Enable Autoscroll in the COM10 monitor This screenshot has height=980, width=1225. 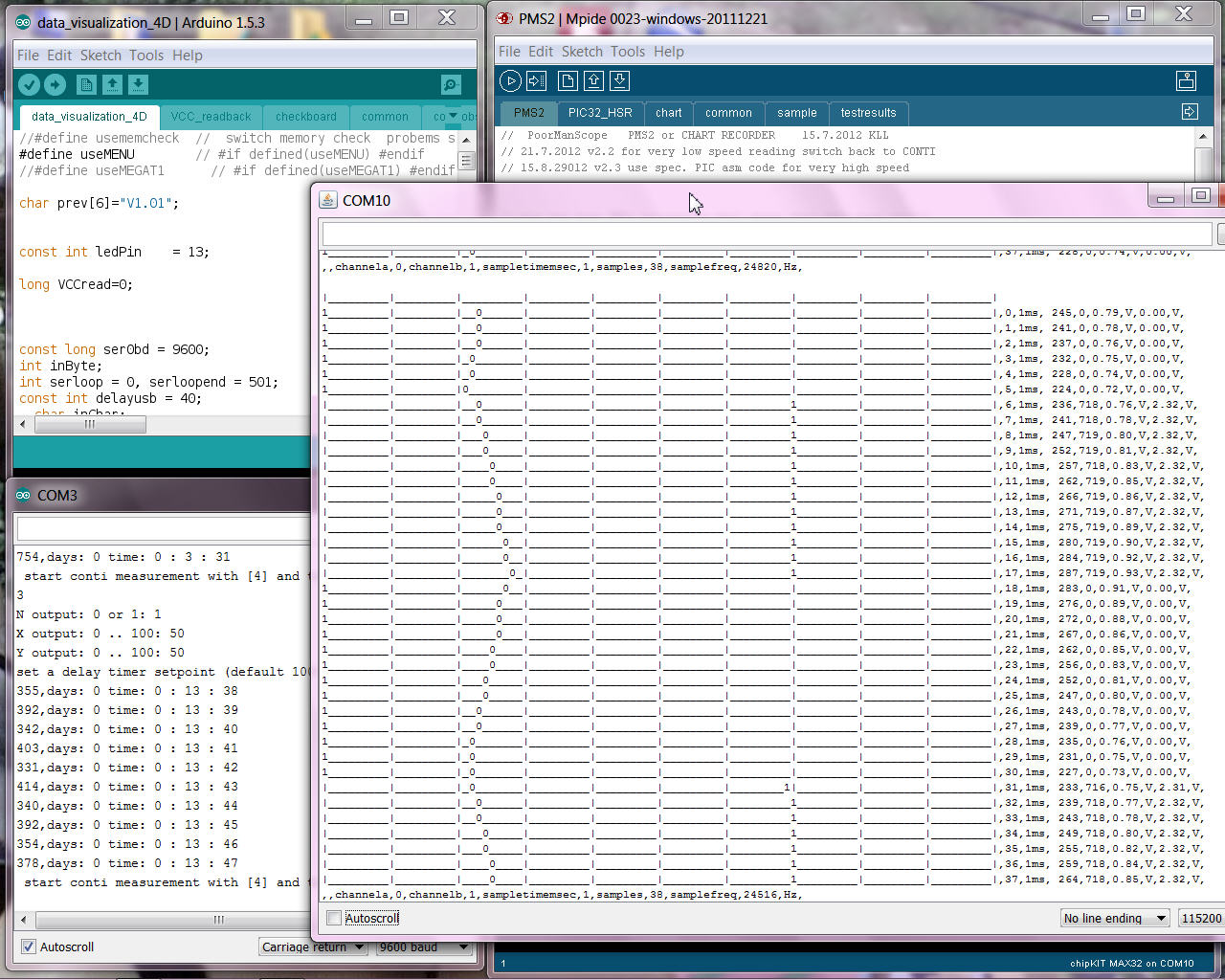point(334,918)
